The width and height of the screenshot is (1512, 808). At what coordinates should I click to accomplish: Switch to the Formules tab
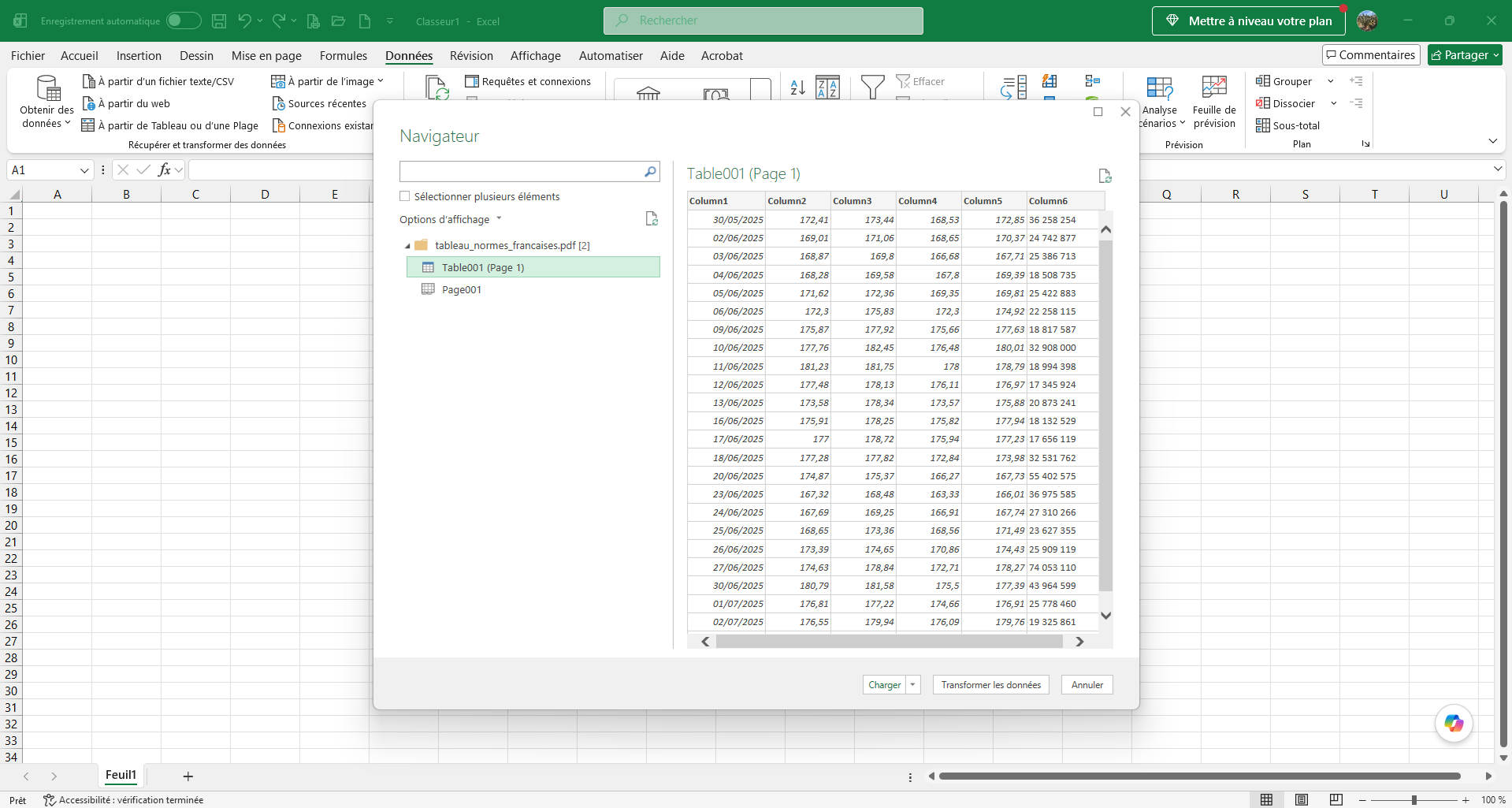tap(344, 56)
